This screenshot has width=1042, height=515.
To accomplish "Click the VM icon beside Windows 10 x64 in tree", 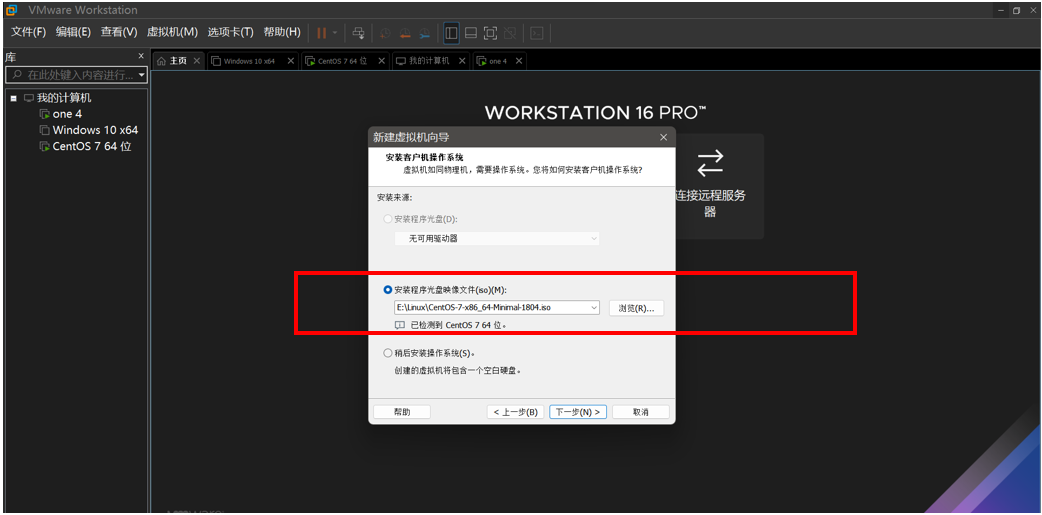I will [x=45, y=130].
